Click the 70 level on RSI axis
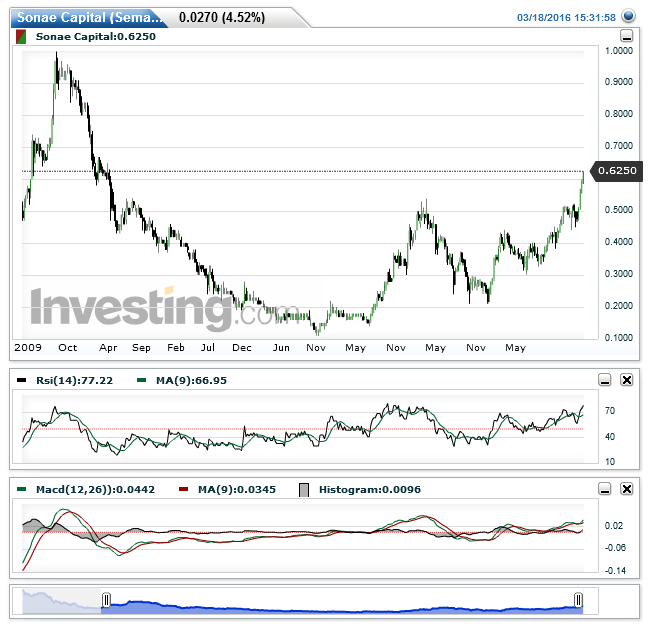This screenshot has height=627, width=650. (610, 411)
